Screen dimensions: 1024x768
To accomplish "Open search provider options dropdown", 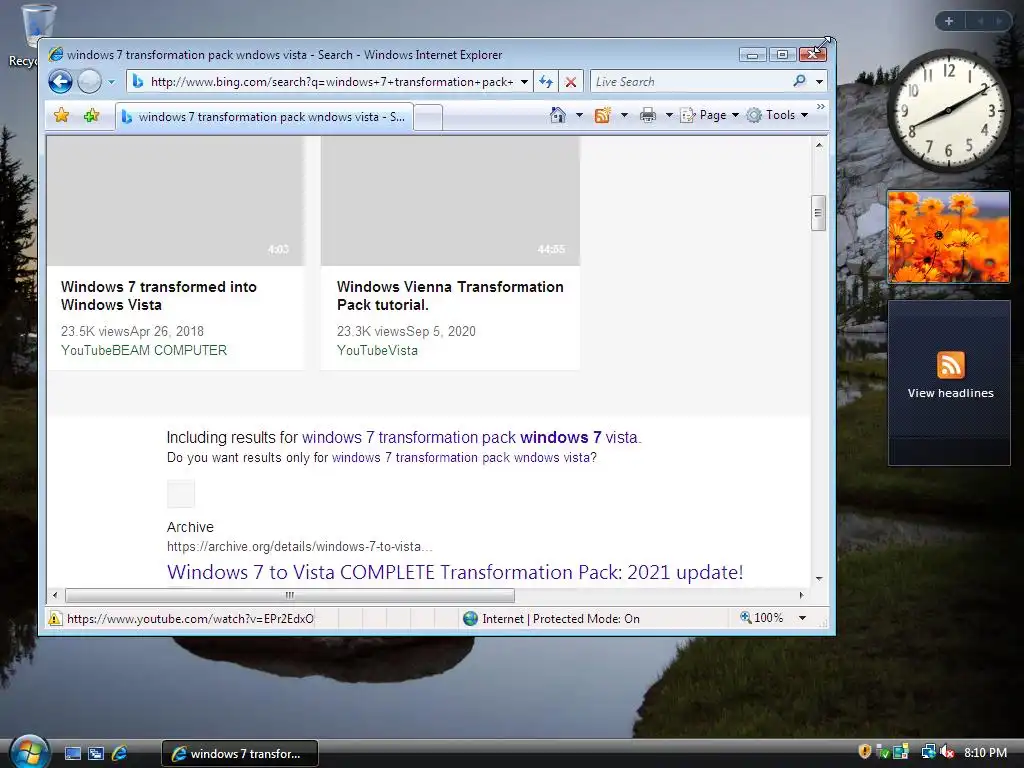I will [x=819, y=82].
